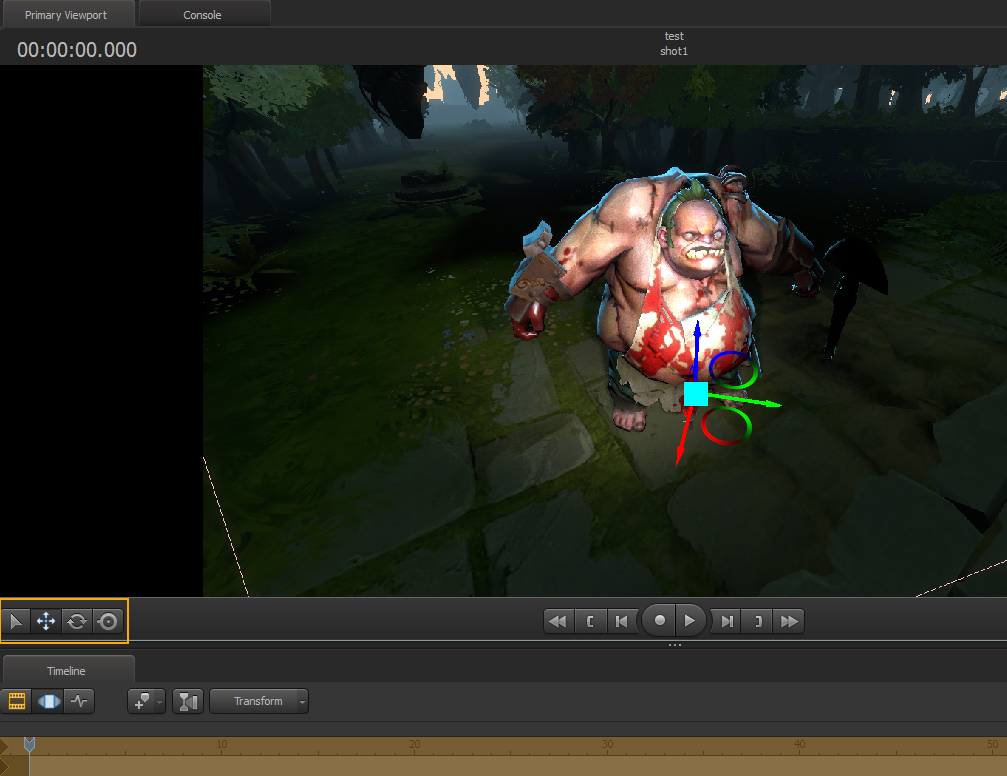
Task: Fast forward with the double-right arrows
Action: coord(789,621)
